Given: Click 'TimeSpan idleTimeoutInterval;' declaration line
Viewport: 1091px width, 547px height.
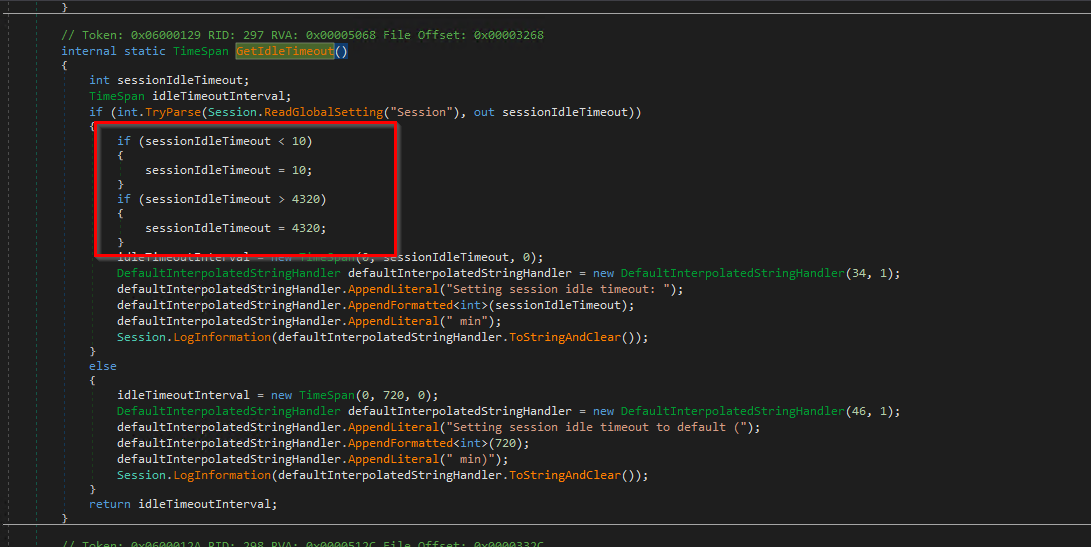Looking at the screenshot, I should point(190,96).
